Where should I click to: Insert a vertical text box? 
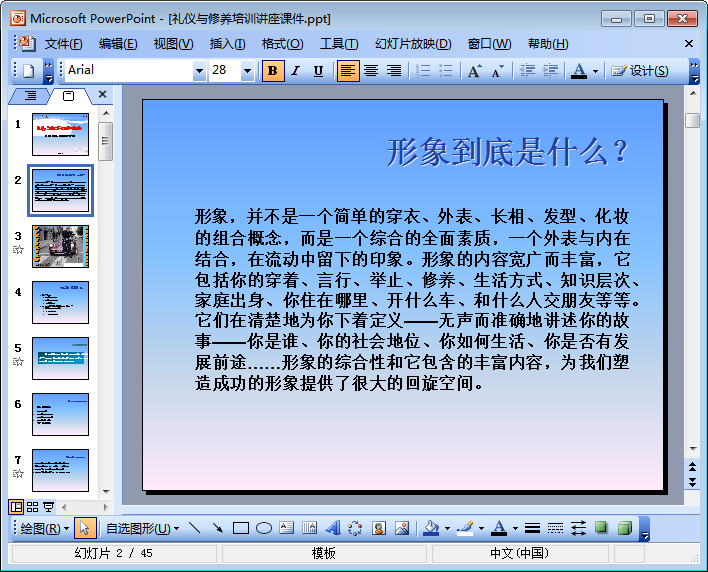point(310,528)
